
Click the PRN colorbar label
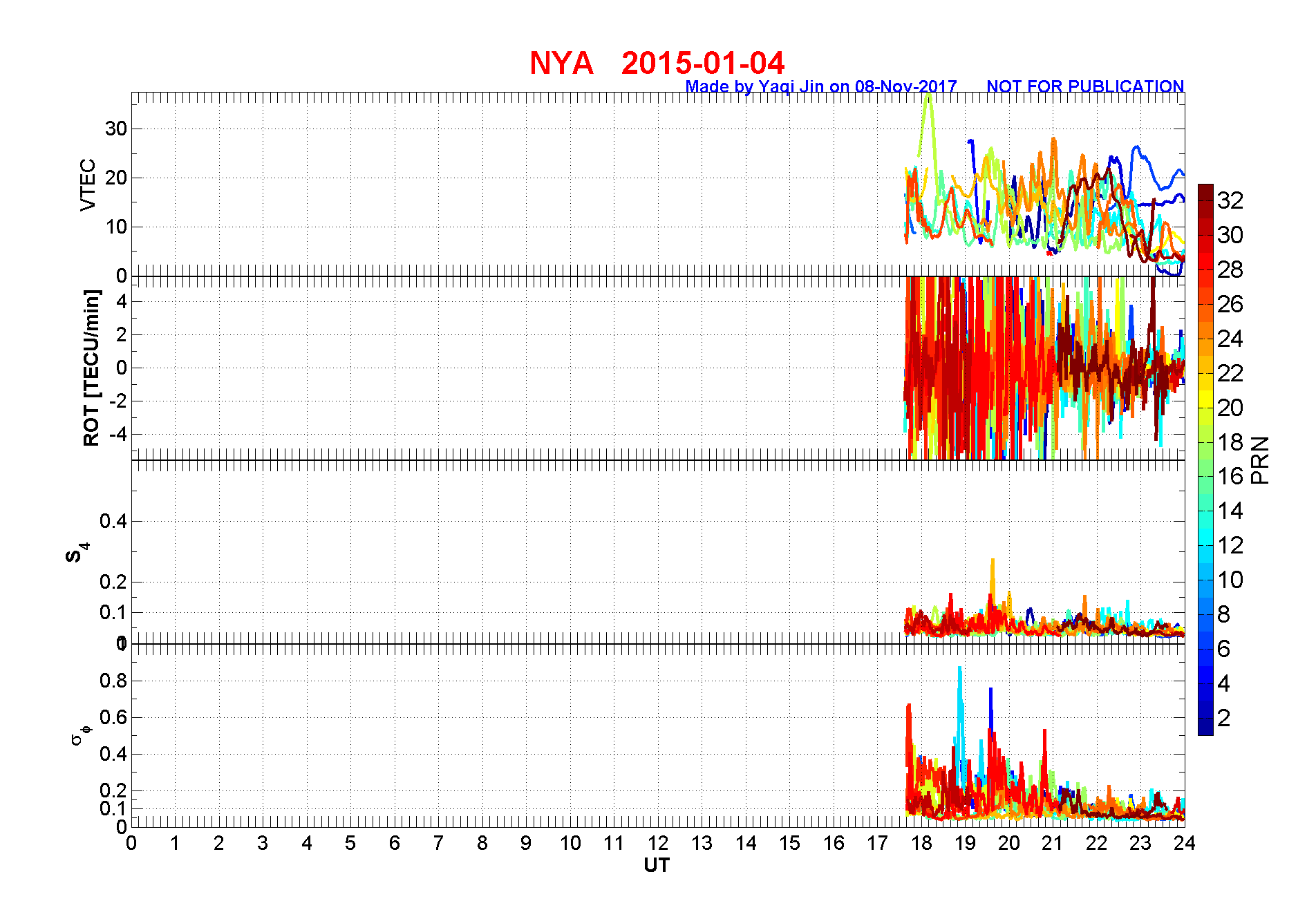point(1260,460)
